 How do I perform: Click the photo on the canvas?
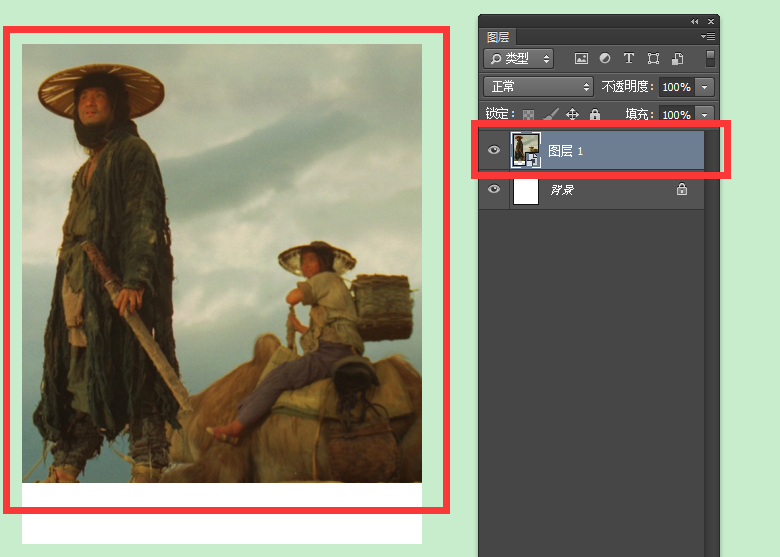pos(222,263)
